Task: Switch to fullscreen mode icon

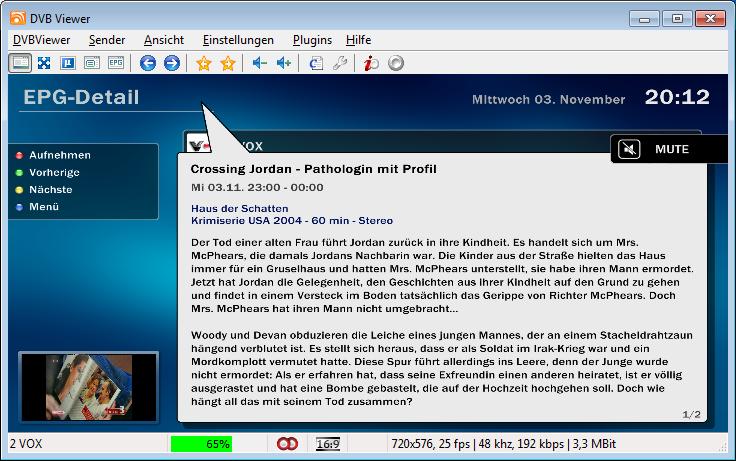Action: click(44, 63)
